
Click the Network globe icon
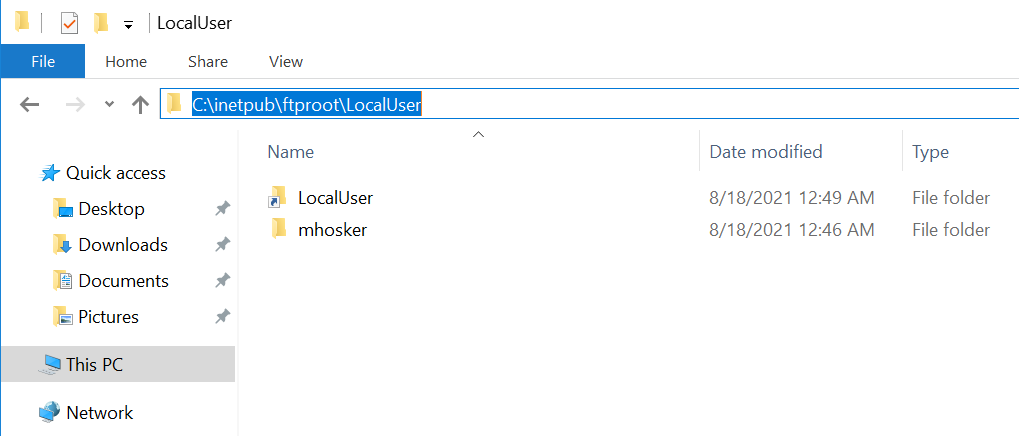49,413
